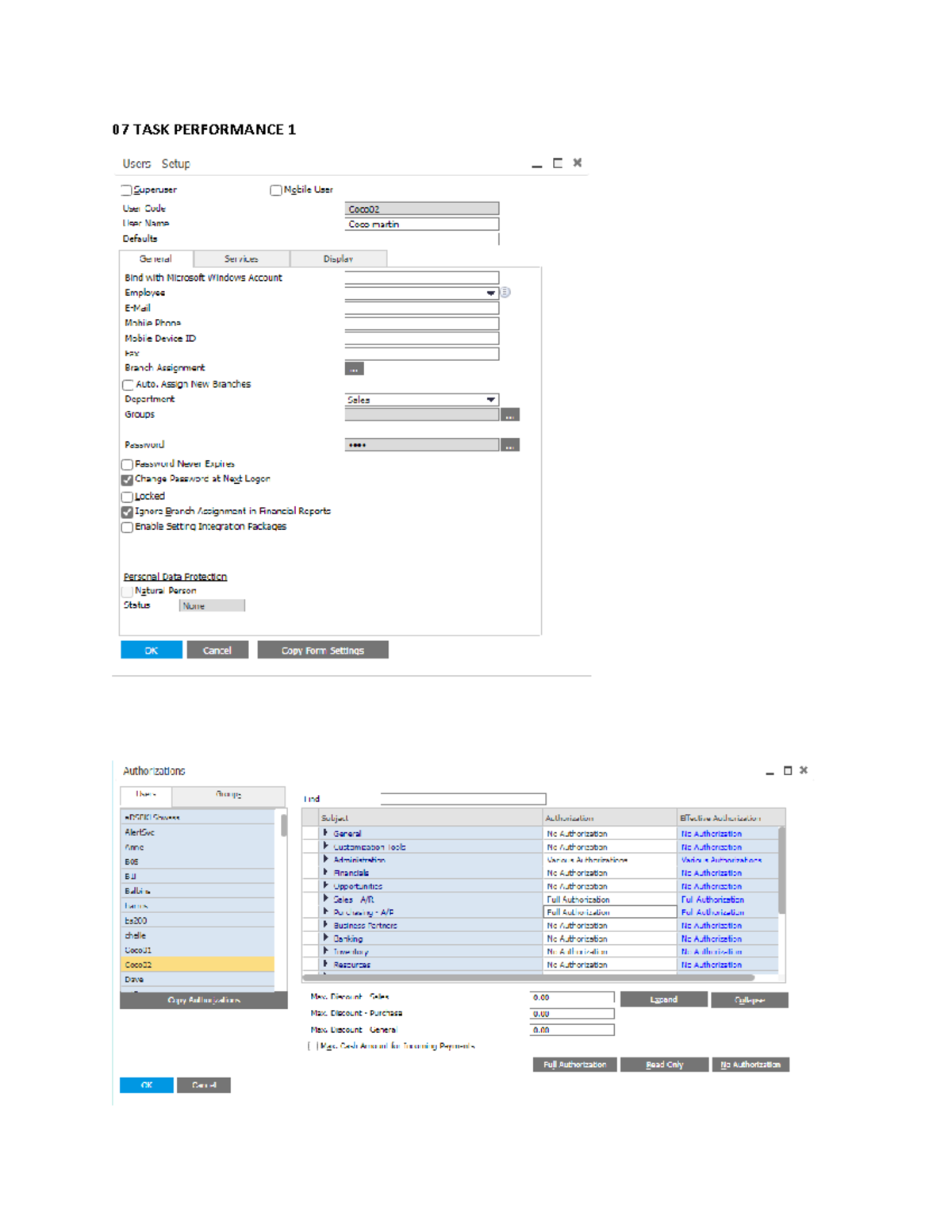This screenshot has height=1232, width=952.
Task: Open the Department dropdown showing Sales
Action: pos(491,399)
